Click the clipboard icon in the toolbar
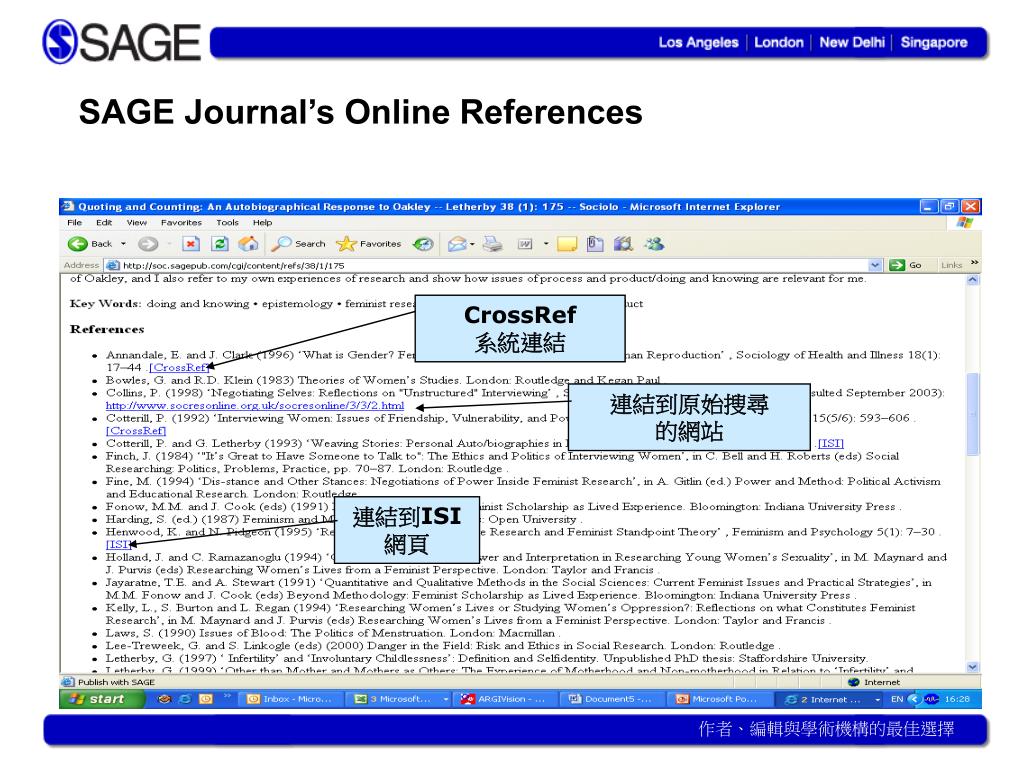Screen dimensions: 1024x768 (x=594, y=244)
